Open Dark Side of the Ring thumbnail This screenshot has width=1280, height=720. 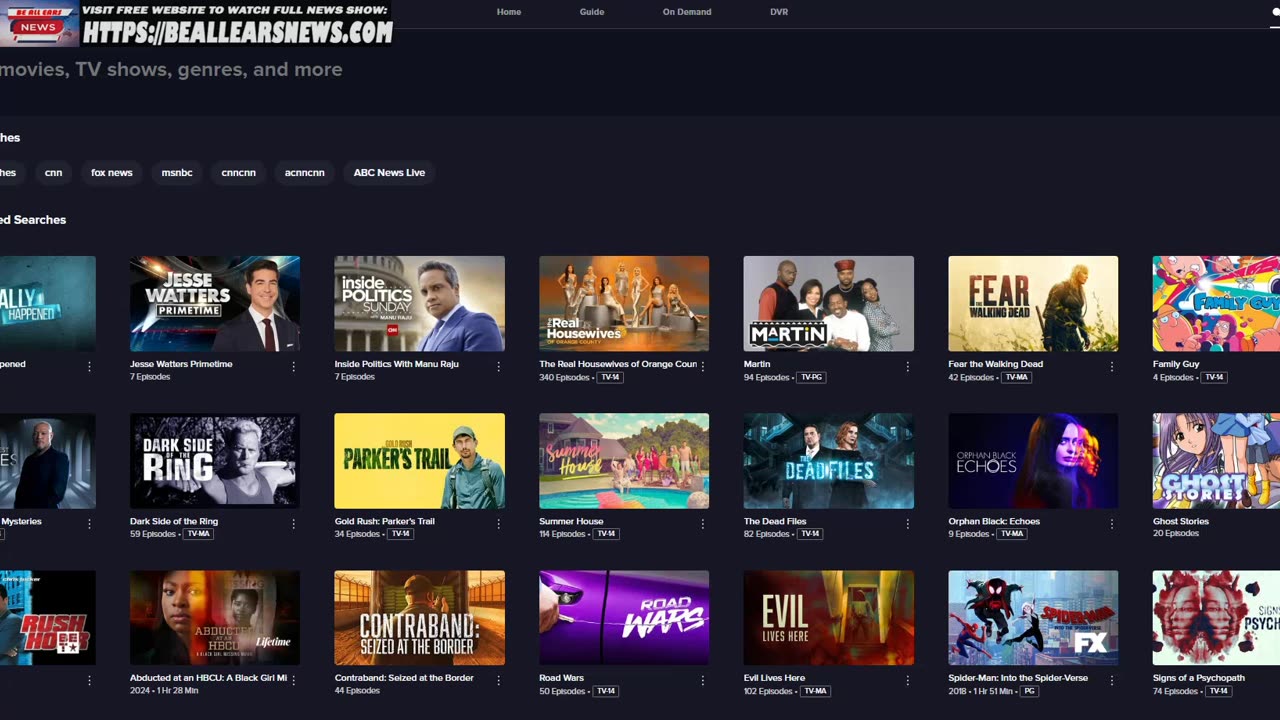coord(215,460)
